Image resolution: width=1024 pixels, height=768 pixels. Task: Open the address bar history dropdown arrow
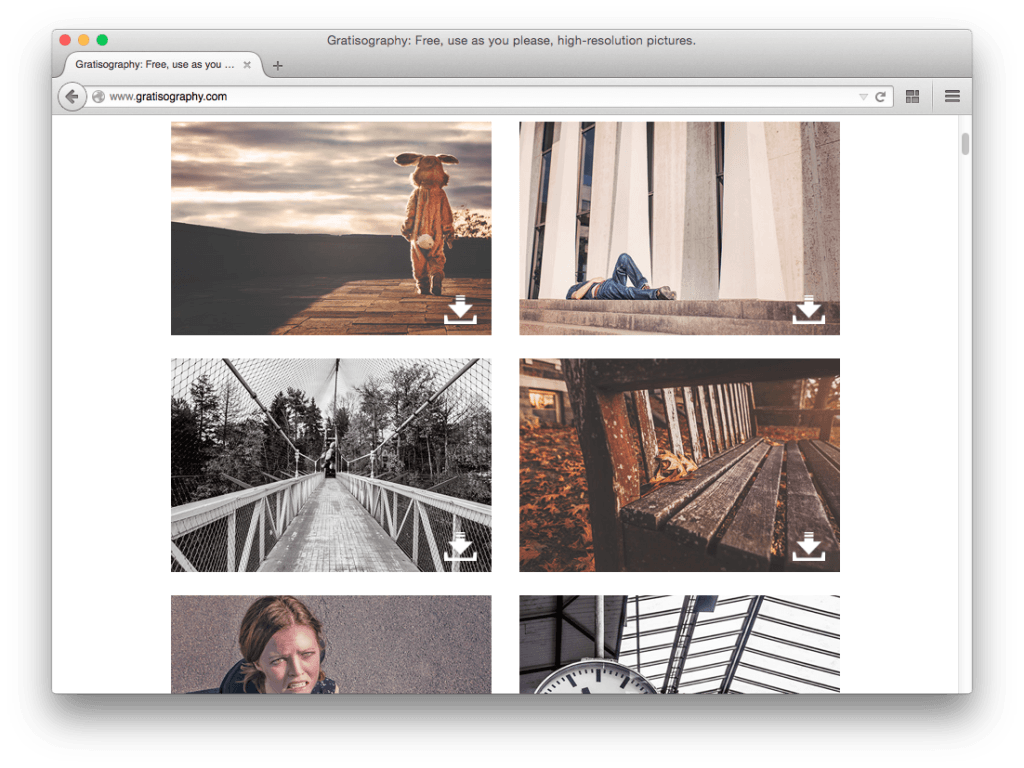click(x=863, y=97)
